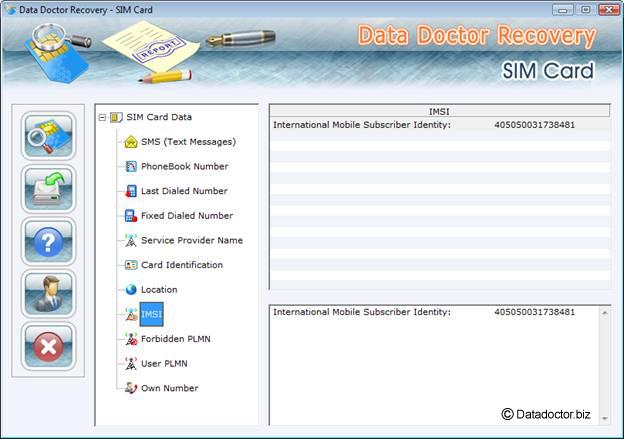Click the SIM Card Data folder icon
The height and width of the screenshot is (439, 624).
[116, 117]
